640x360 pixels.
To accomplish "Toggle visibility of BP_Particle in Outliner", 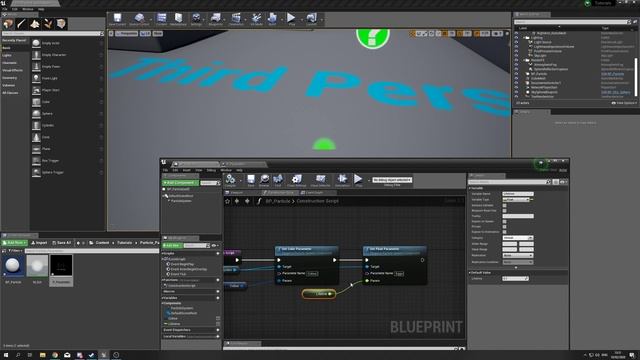I will coord(516,74).
